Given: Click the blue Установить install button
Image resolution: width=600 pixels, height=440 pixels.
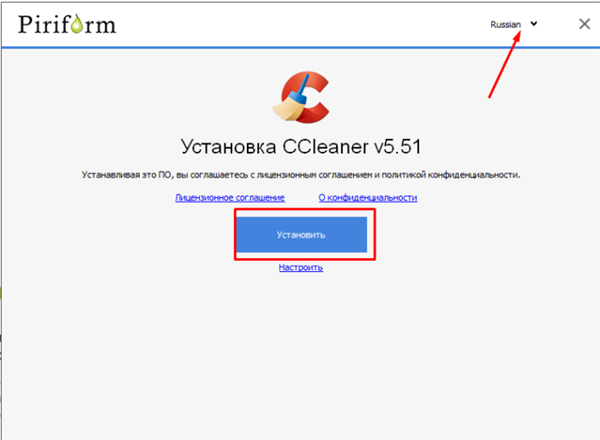Looking at the screenshot, I should (x=302, y=235).
